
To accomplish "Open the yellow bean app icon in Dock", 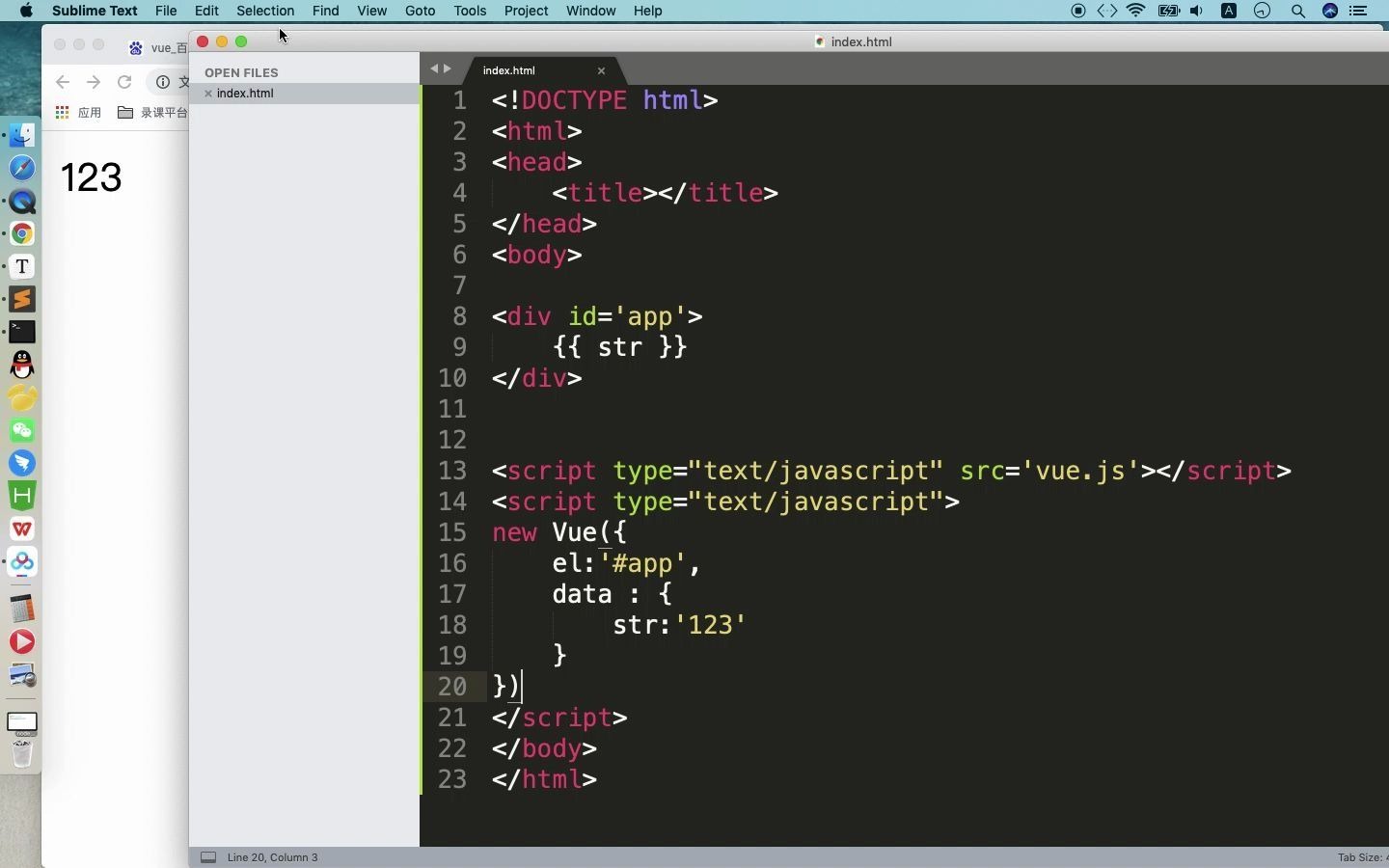I will [x=22, y=397].
